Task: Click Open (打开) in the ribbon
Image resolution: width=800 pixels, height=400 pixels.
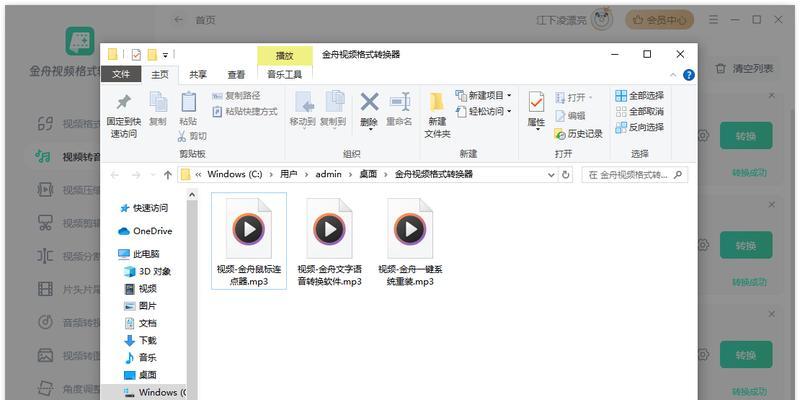Action: [x=573, y=97]
